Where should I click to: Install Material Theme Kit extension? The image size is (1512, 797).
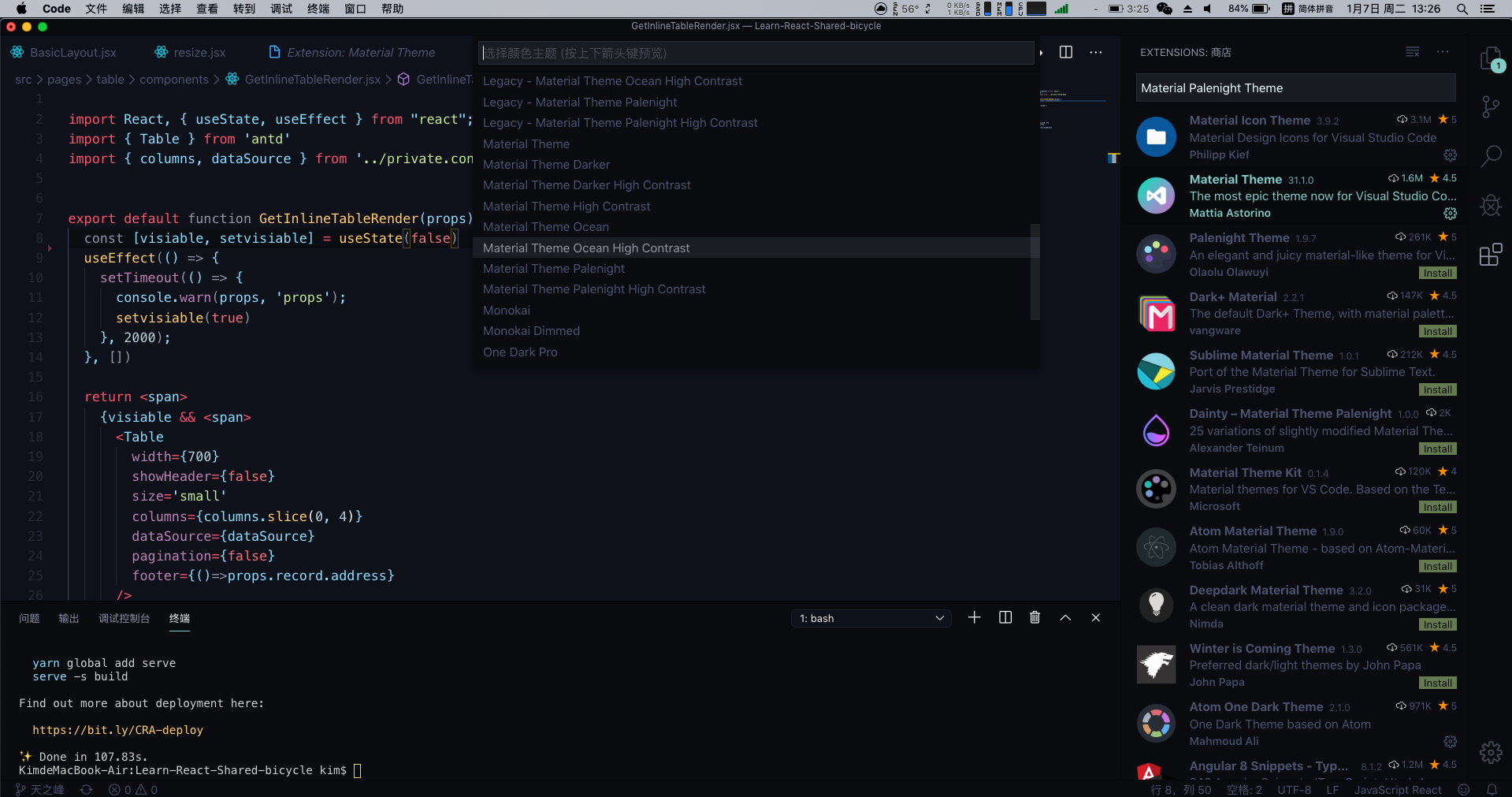pyautogui.click(x=1438, y=507)
